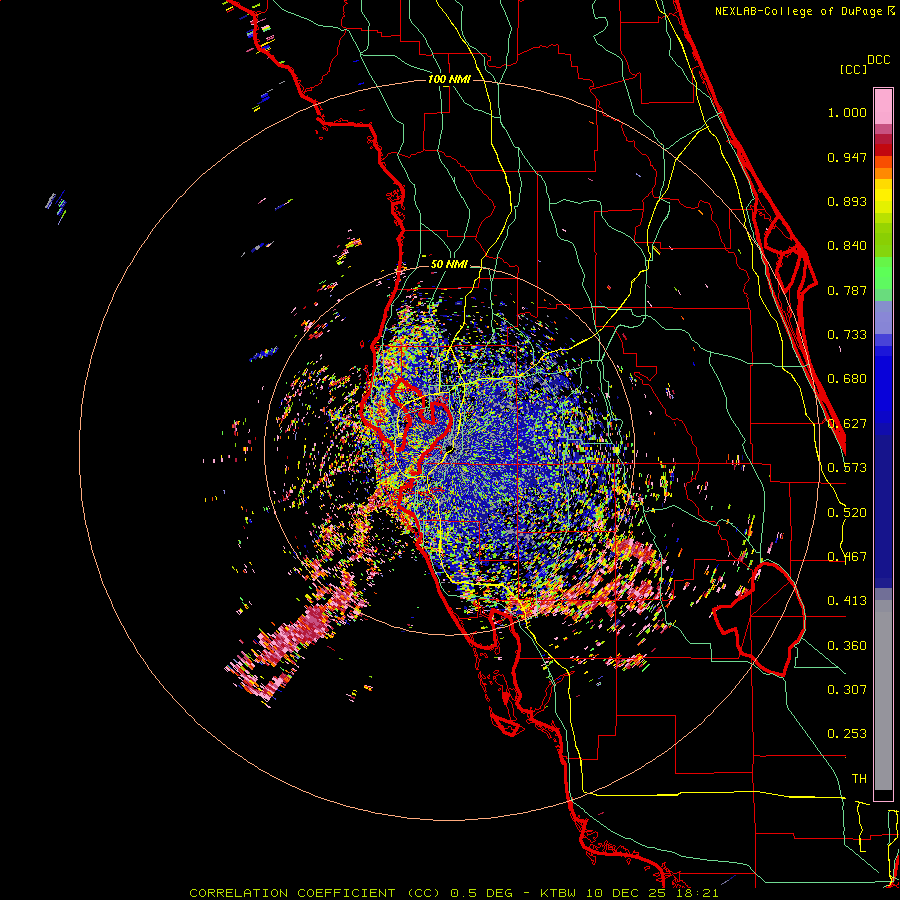Click the 0.733 scale value

(847, 335)
